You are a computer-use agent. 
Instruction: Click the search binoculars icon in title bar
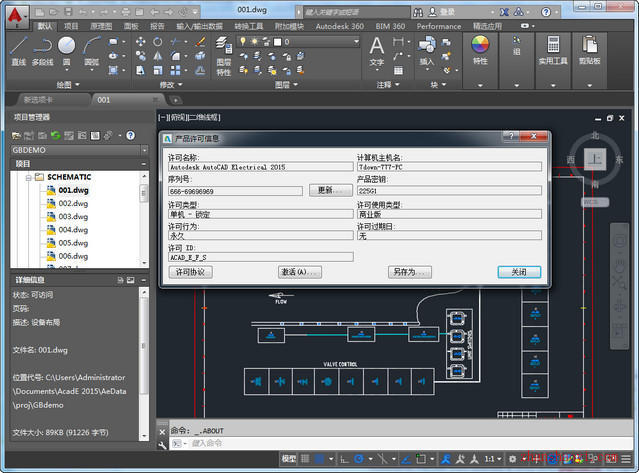pyautogui.click(x=418, y=12)
